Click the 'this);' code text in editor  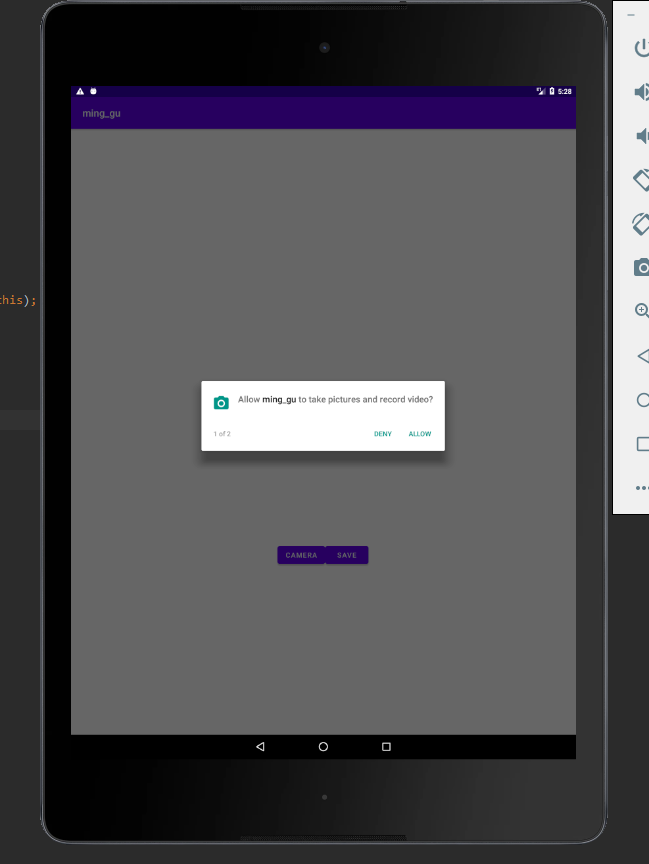coord(18,300)
